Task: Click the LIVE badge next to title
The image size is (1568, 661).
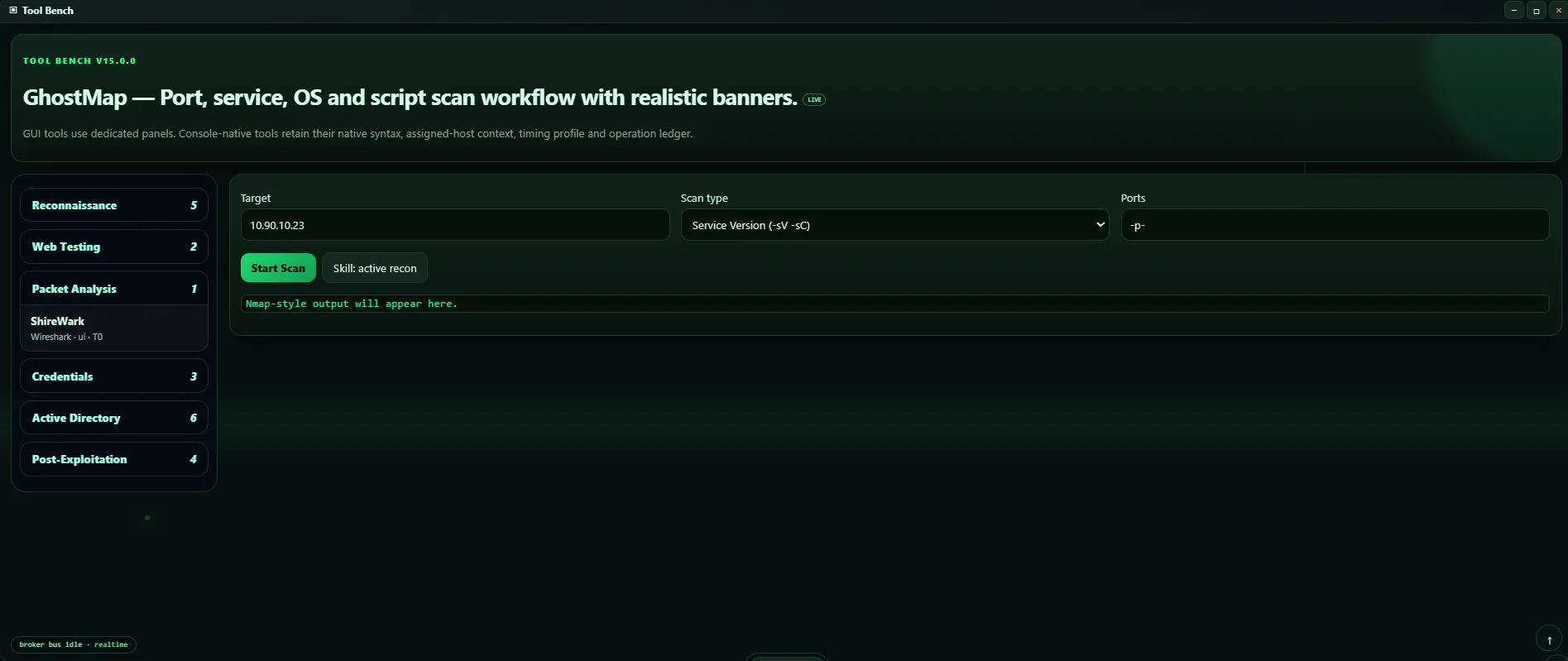Action: click(814, 99)
